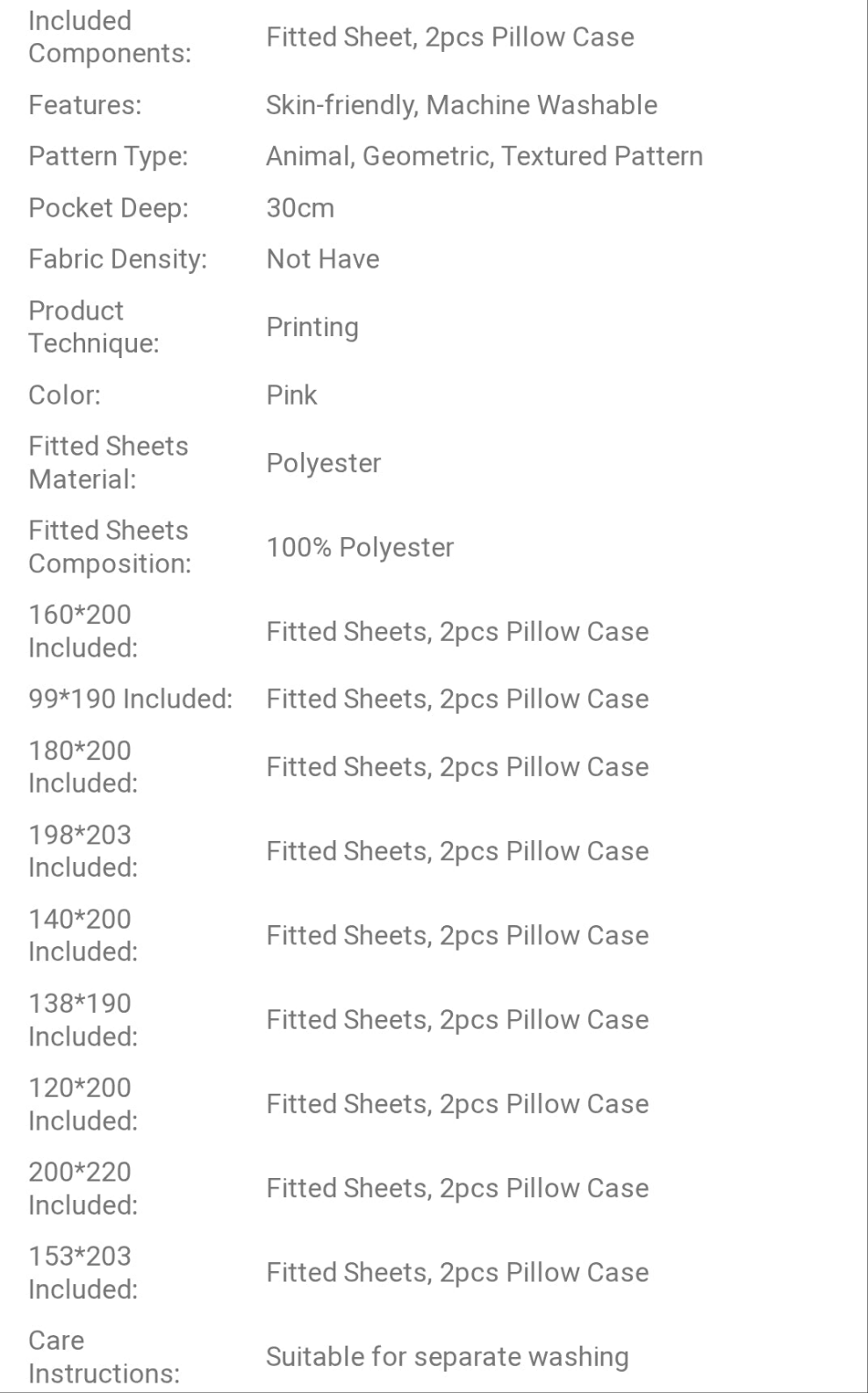Image resolution: width=868 pixels, height=1393 pixels.
Task: Click the "99*190 Included:" label
Action: pyautogui.click(x=130, y=700)
